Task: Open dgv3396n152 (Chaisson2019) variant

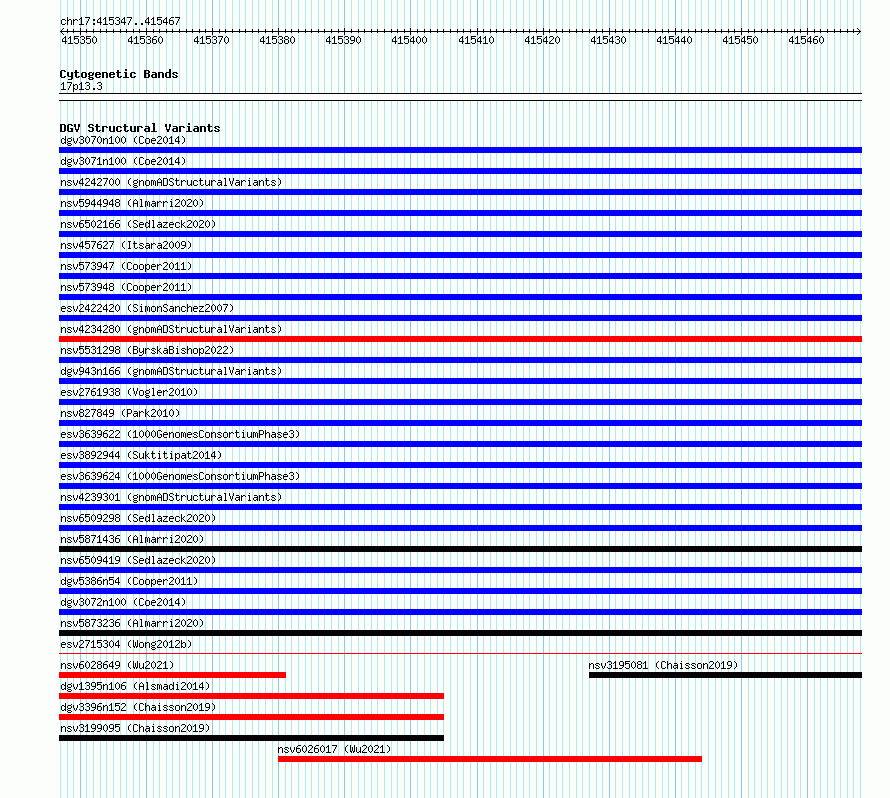Action: 138,707
